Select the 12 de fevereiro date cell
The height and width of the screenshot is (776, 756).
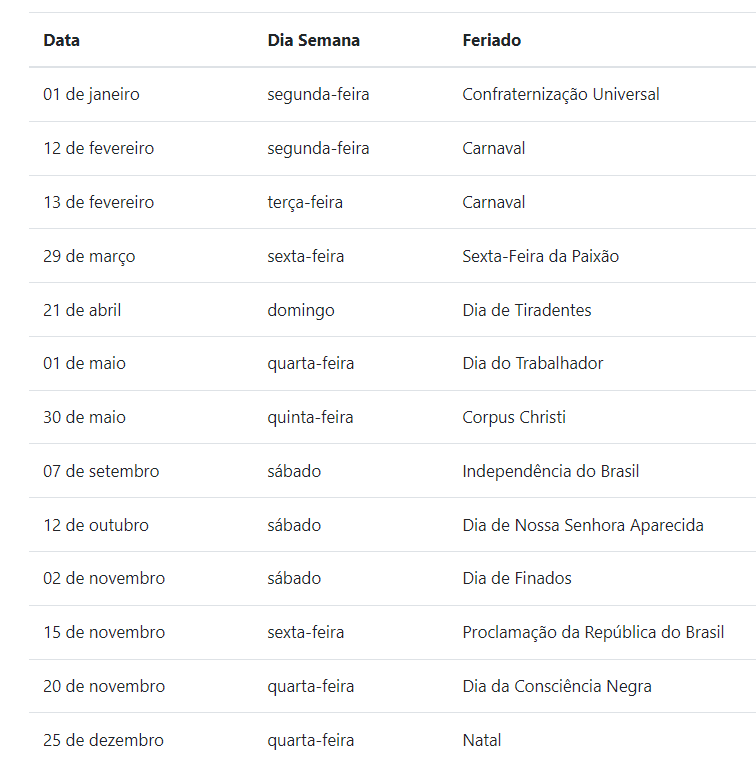98,148
